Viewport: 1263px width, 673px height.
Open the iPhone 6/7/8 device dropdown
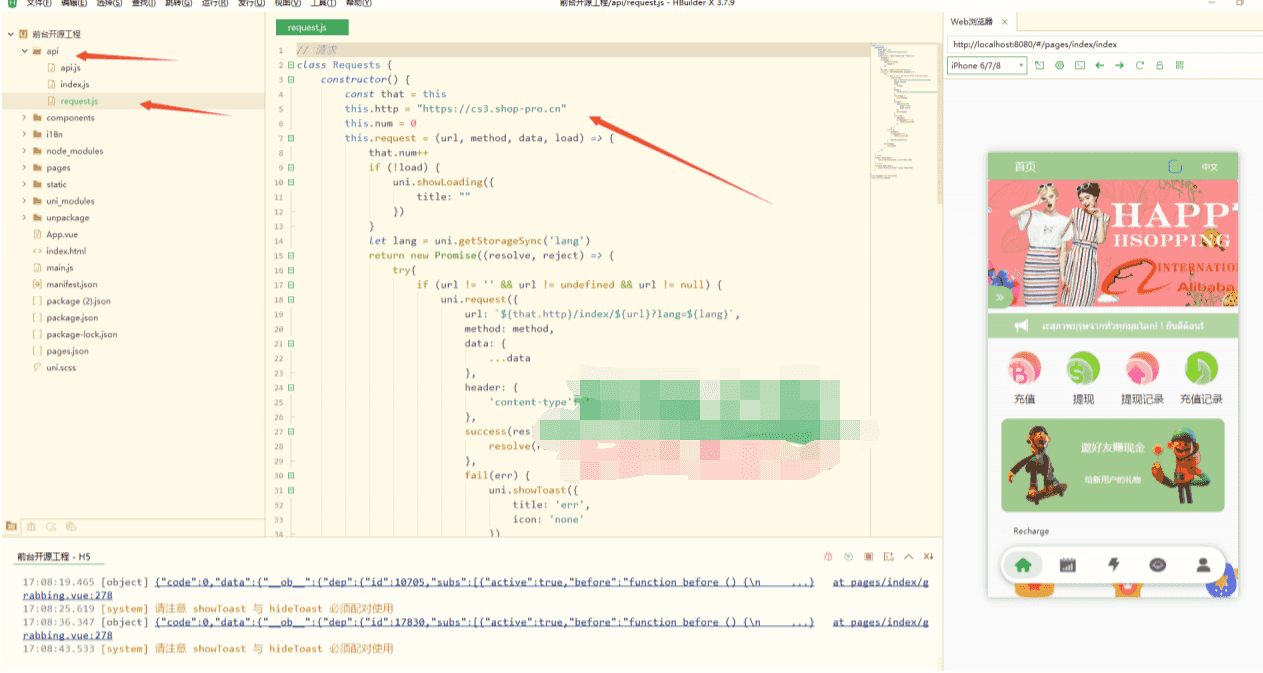point(987,65)
